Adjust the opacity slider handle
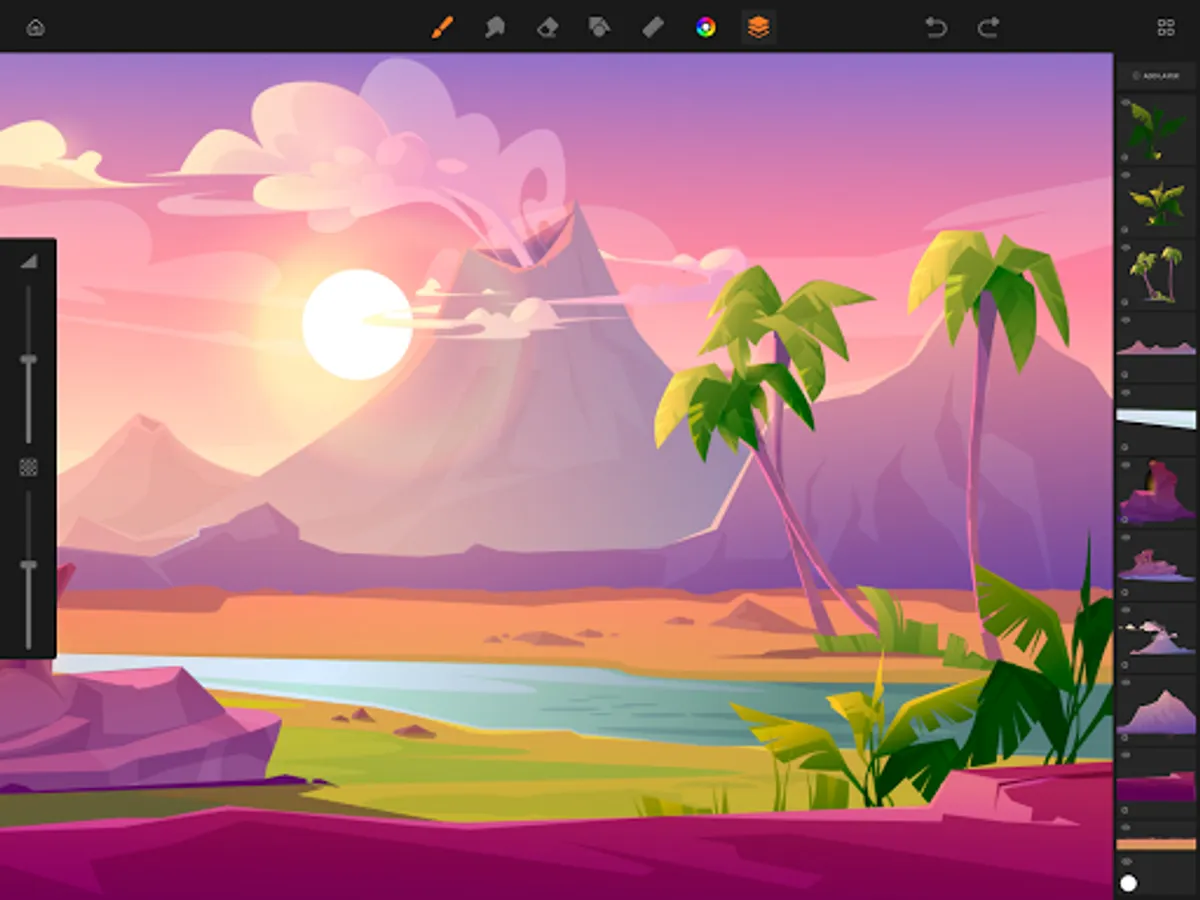The width and height of the screenshot is (1200, 900). pos(28,566)
